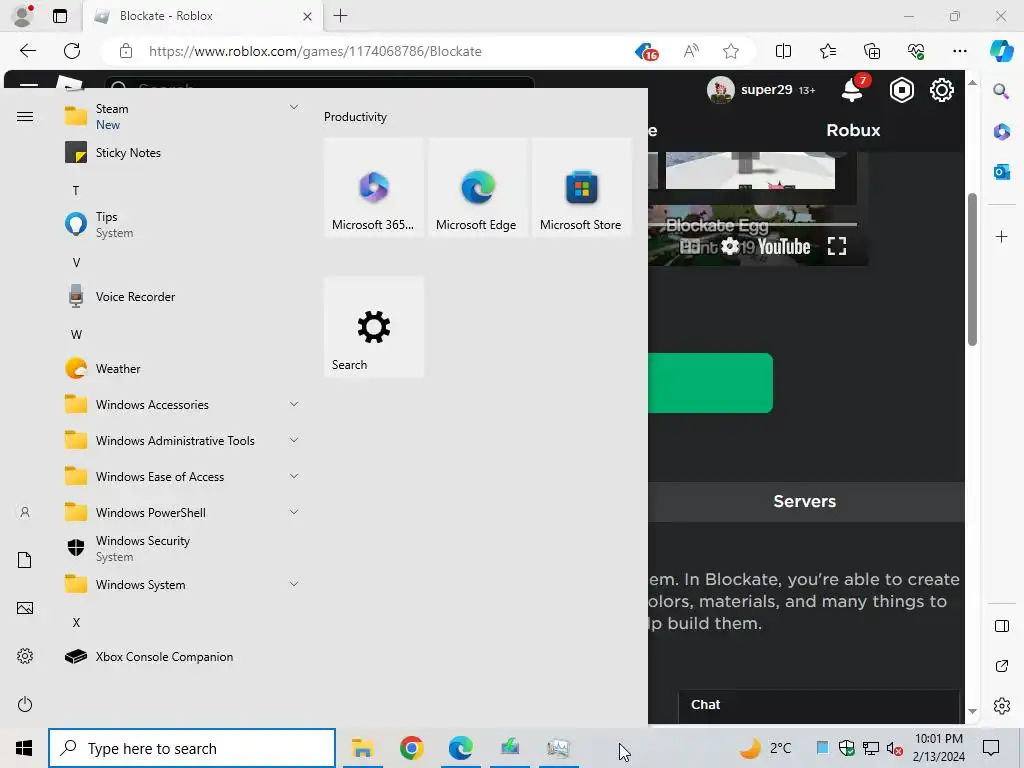Open the Robux icon in Roblox header
1024x768 pixels.
click(901, 90)
